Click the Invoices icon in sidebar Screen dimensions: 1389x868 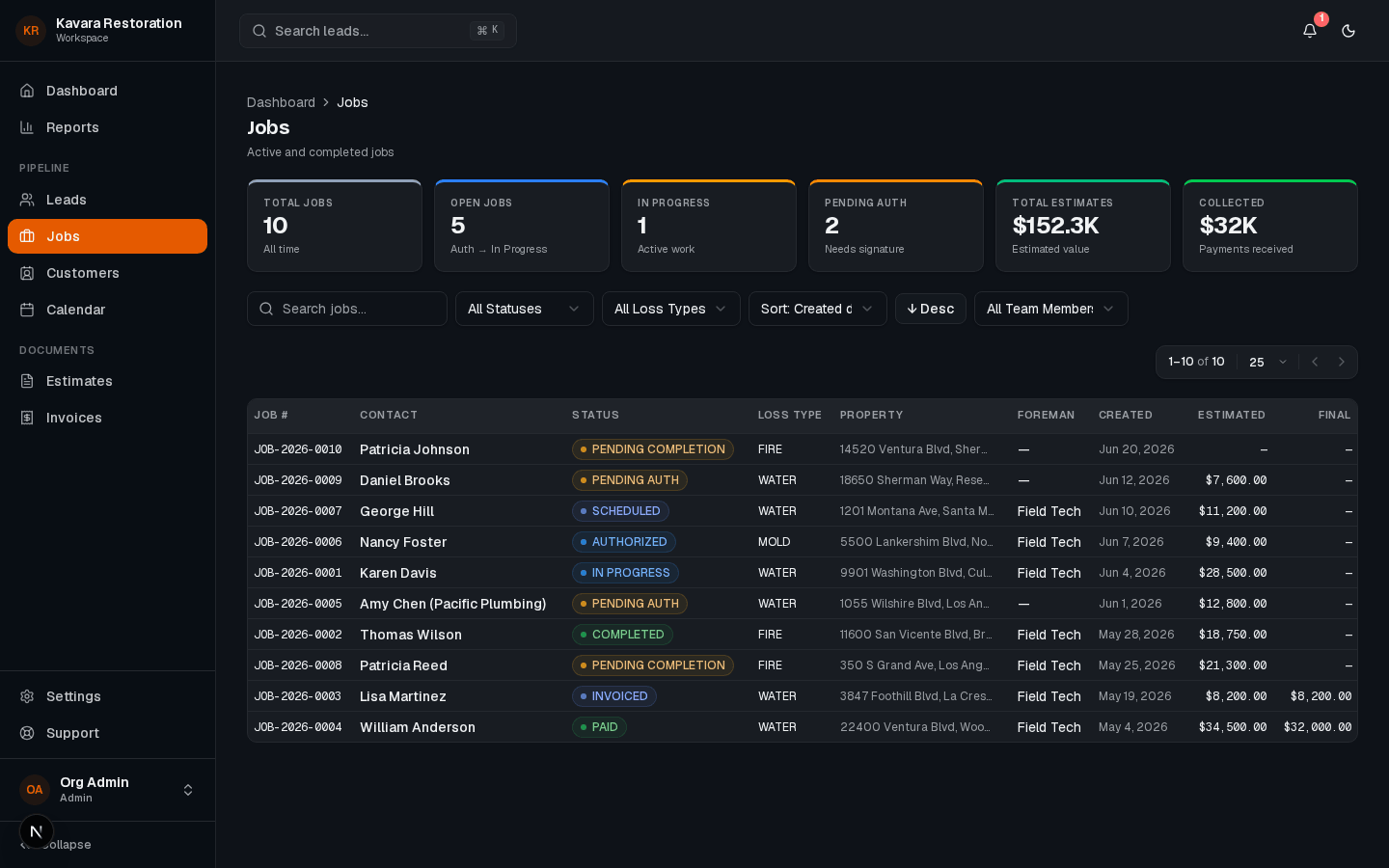[27, 418]
